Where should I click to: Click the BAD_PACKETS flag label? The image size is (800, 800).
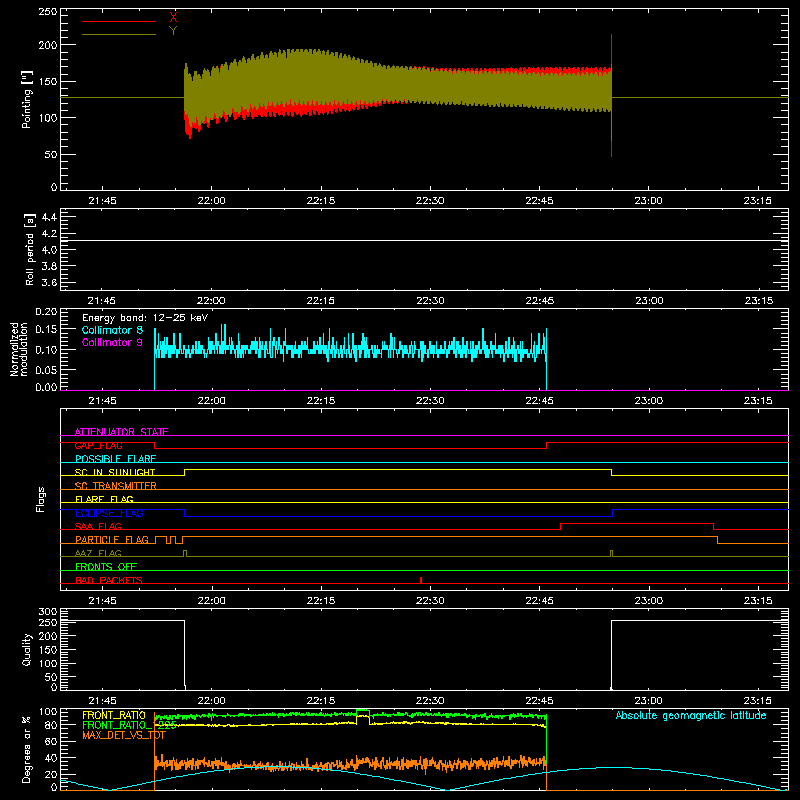pyautogui.click(x=109, y=580)
